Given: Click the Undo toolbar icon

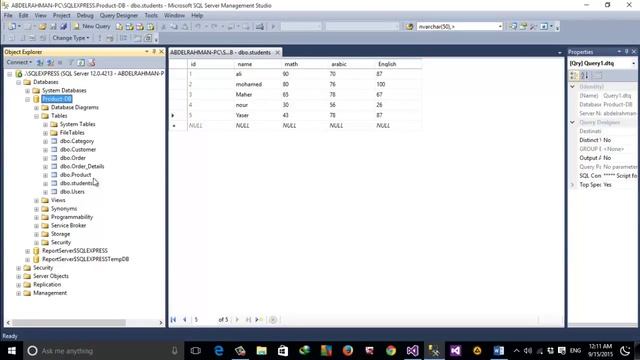Looking at the screenshot, I should 198,27.
